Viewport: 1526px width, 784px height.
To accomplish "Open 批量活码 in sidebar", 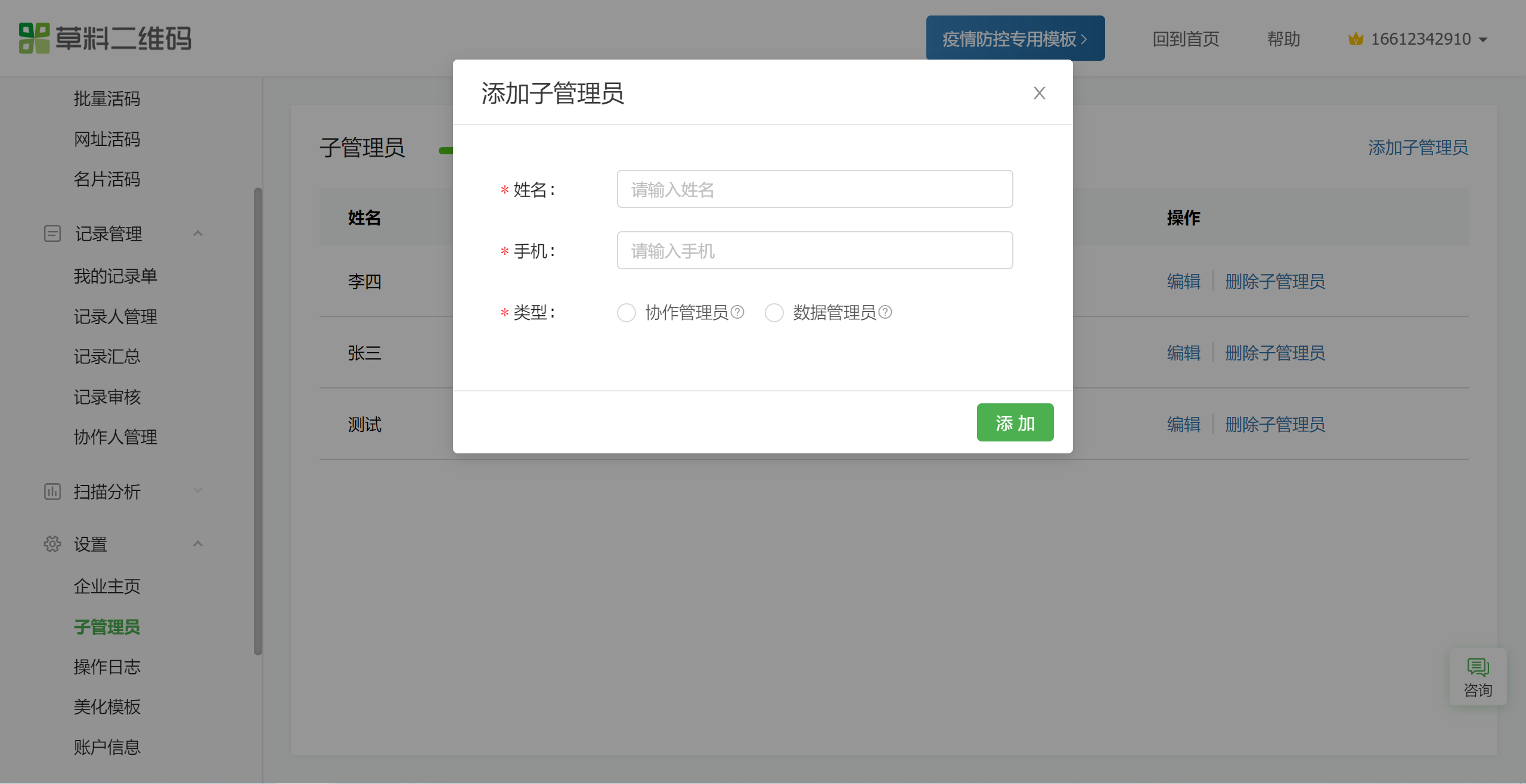I will [107, 99].
